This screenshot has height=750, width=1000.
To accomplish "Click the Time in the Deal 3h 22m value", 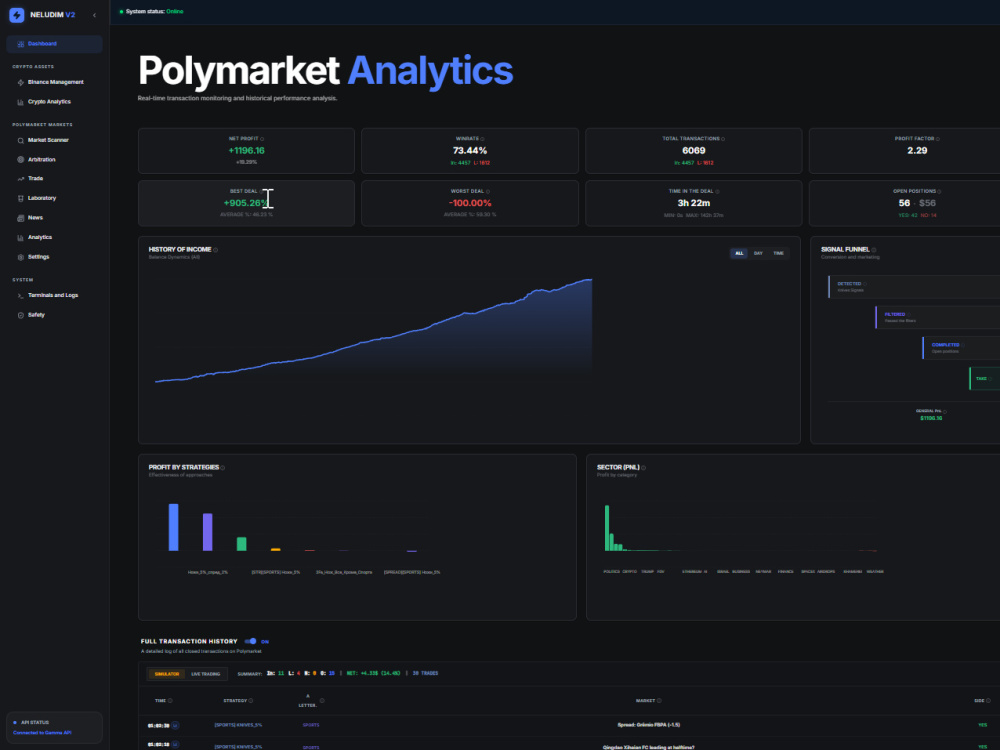I will coord(694,203).
